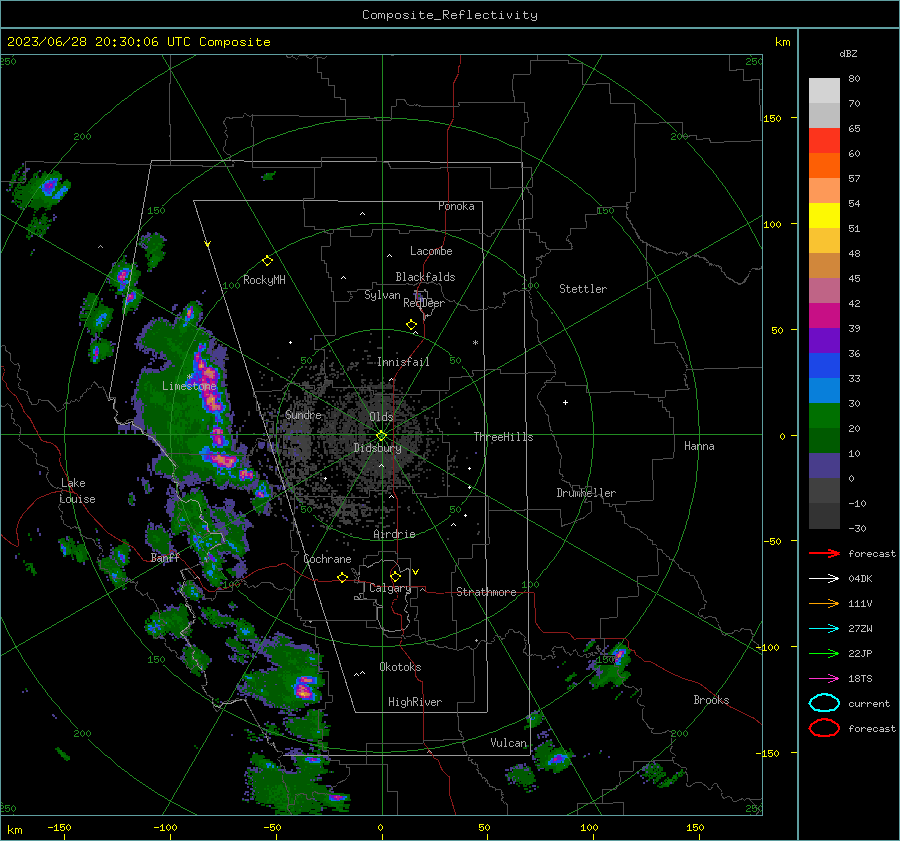Click the 04DK legend label
Viewport: 900px width, 841px height.
tap(860, 579)
